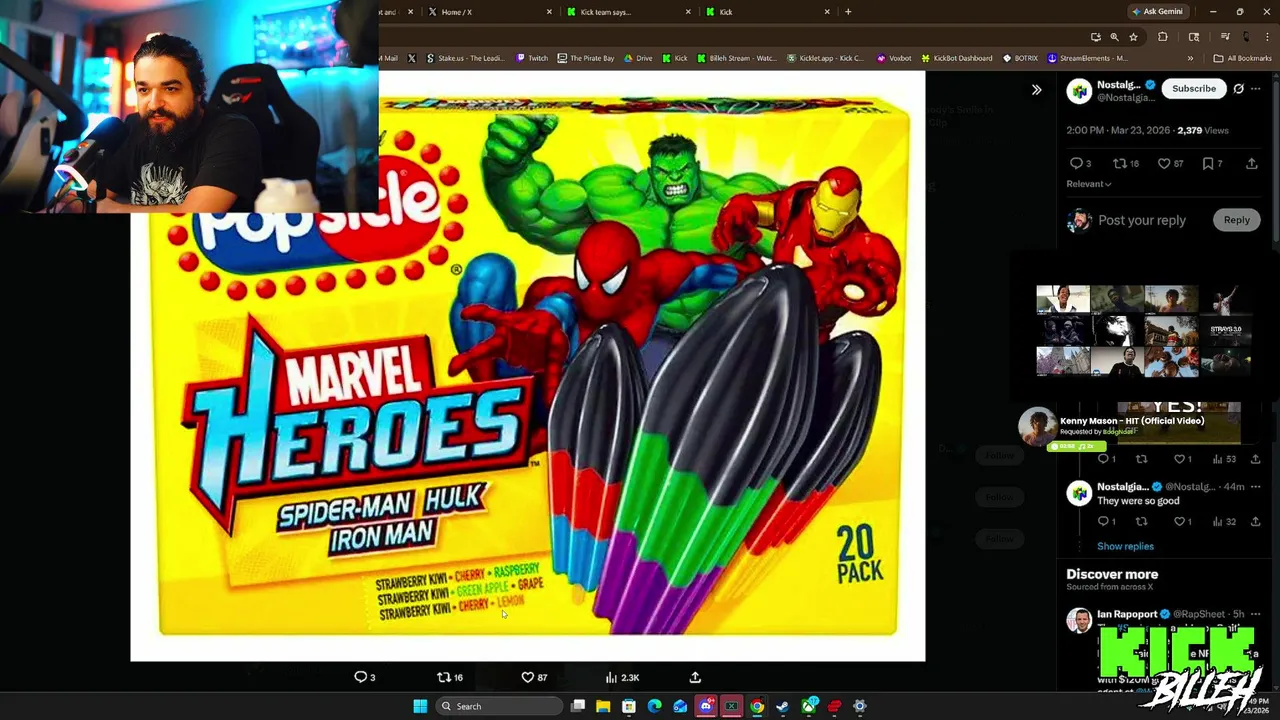Image resolution: width=1280 pixels, height=720 pixels.
Task: Switch to the Home / X tab
Action: click(x=490, y=12)
